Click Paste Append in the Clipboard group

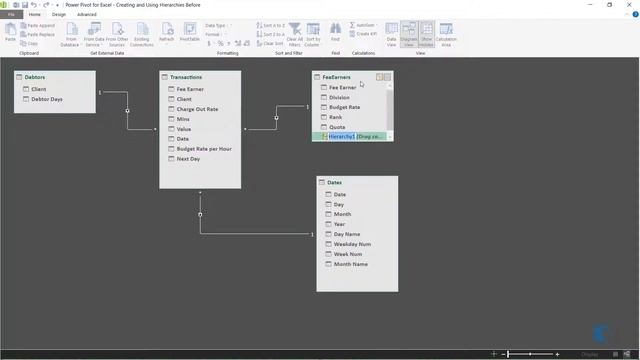click(37, 25)
